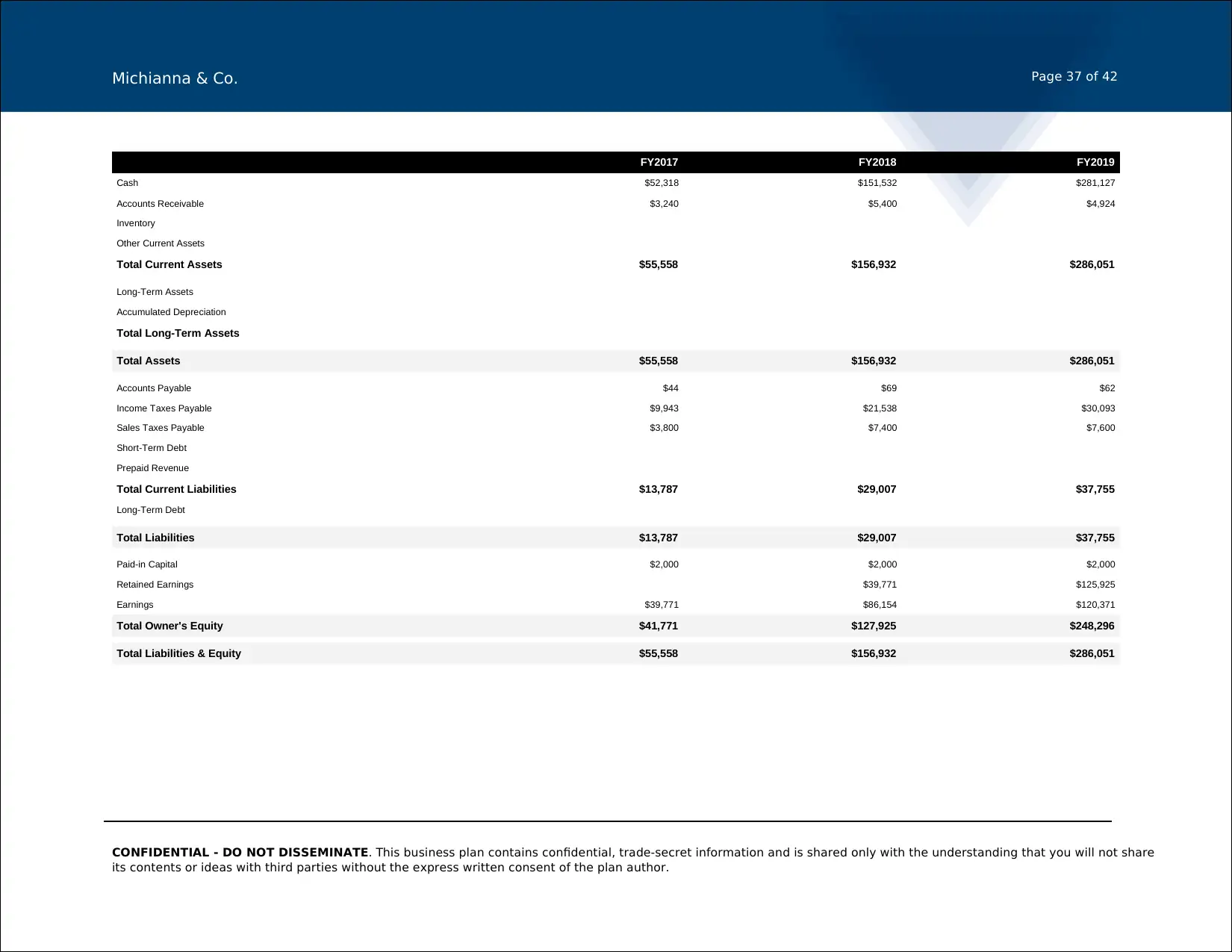Select Accounts Receivable value $5,400
This screenshot has width=1232, height=952.
883,204
